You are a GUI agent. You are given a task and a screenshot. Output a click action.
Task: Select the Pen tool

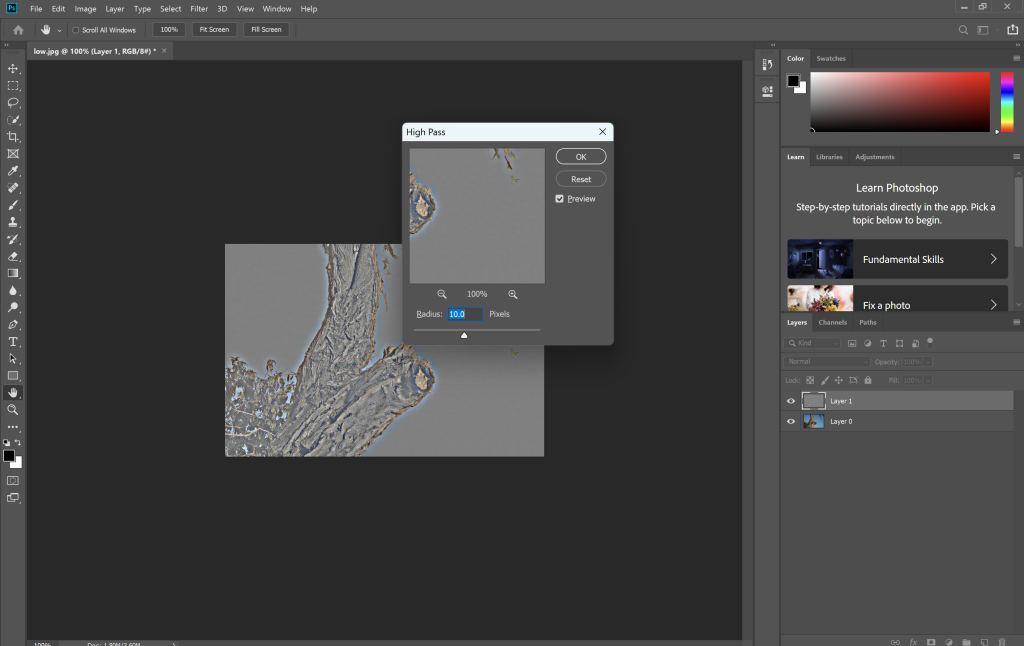12,324
